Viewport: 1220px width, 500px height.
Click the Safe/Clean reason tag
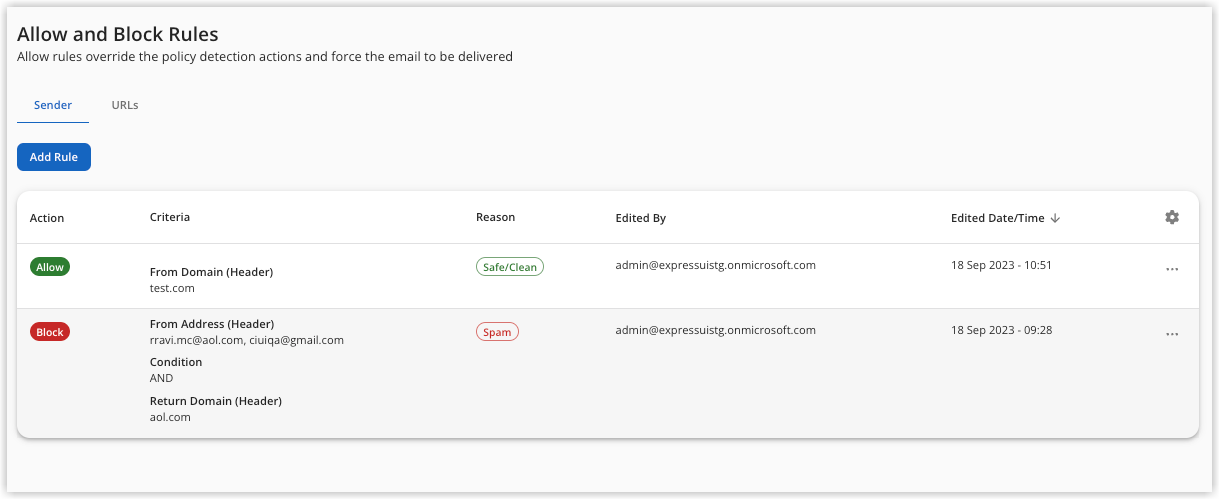[510, 267]
